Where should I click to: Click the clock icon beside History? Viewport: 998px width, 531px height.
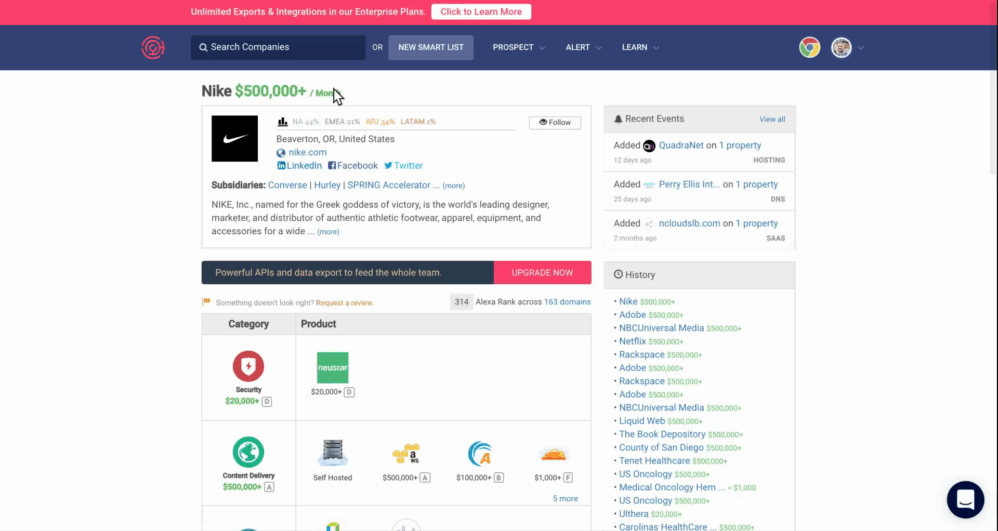coord(618,275)
